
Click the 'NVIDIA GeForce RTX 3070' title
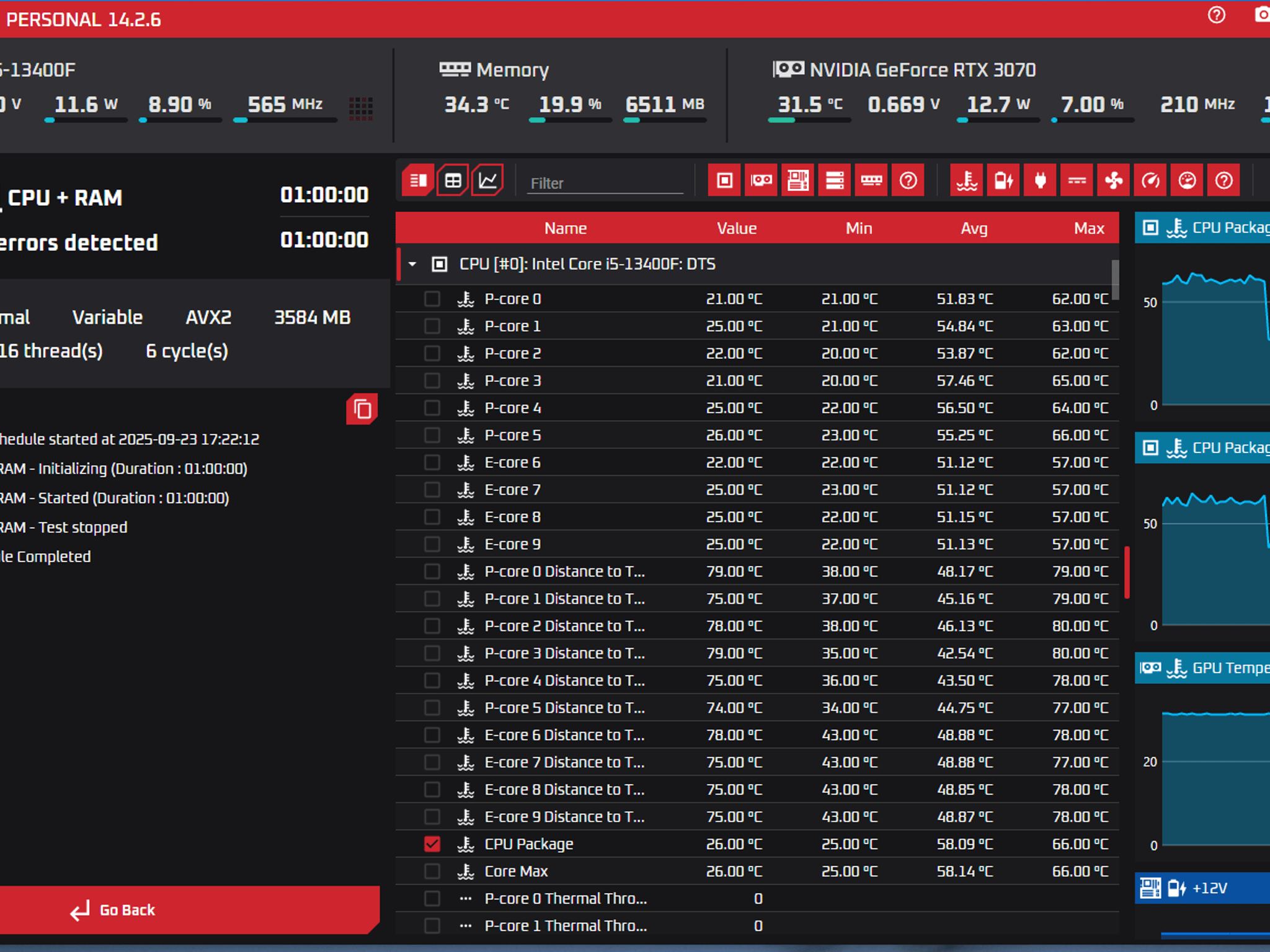[923, 69]
